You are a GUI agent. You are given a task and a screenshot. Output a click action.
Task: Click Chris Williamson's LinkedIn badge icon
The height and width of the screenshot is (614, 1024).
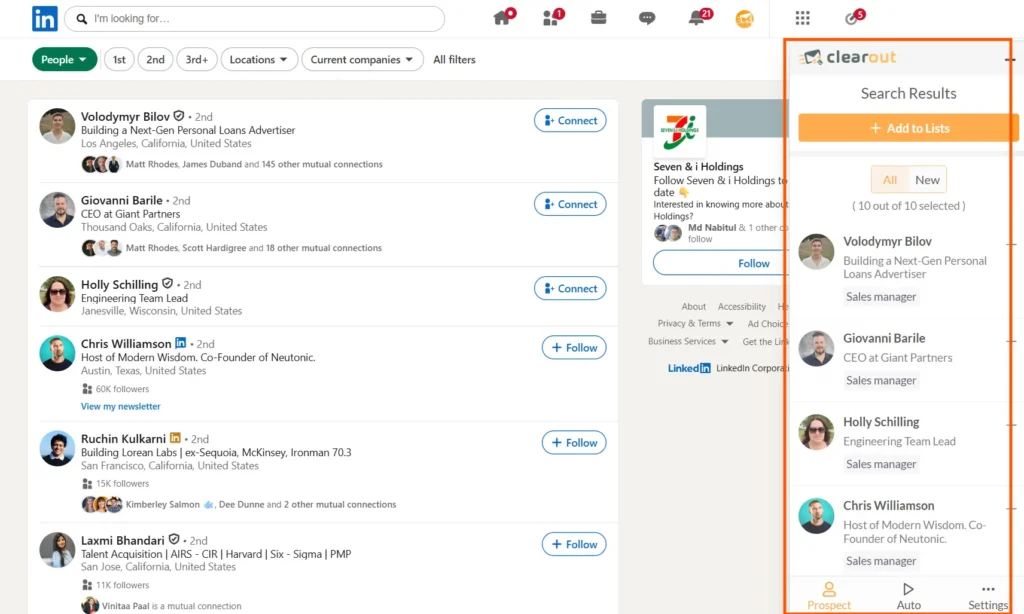click(x=180, y=342)
